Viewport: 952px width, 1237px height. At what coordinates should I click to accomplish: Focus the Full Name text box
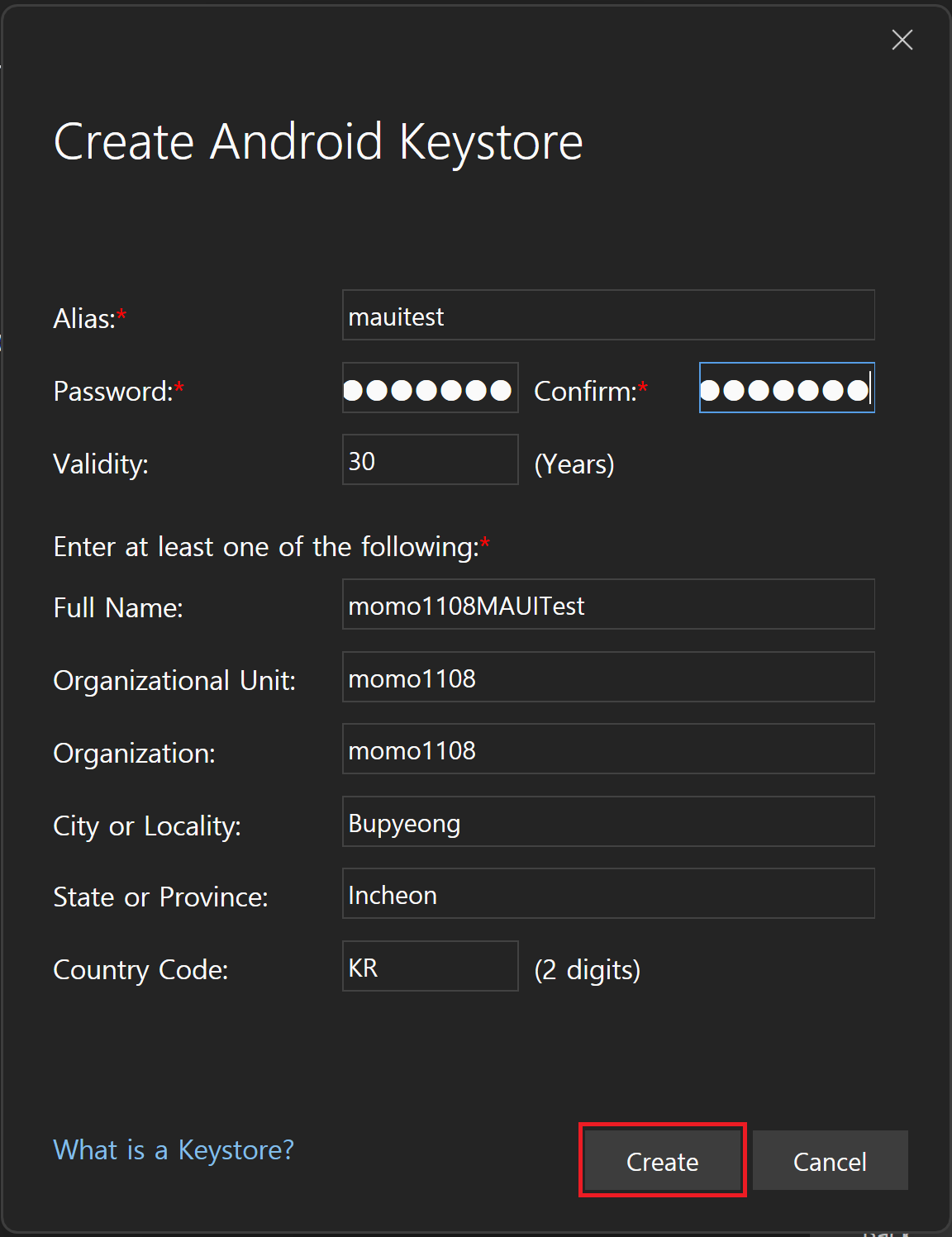(607, 605)
